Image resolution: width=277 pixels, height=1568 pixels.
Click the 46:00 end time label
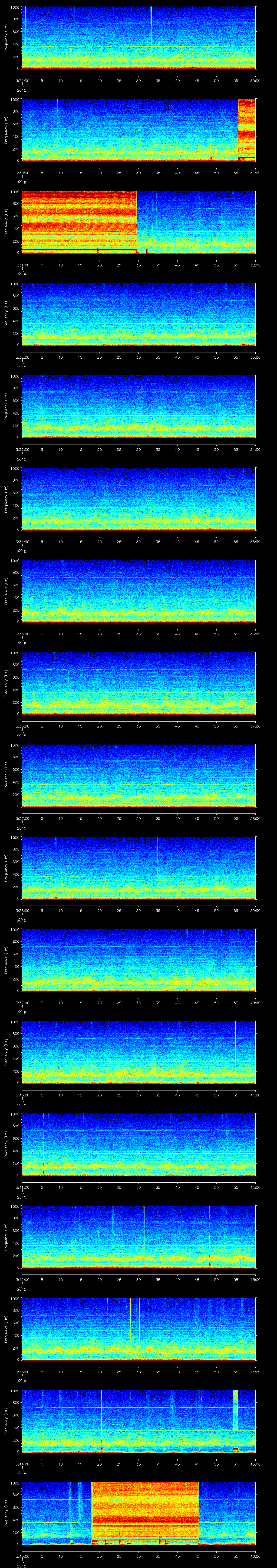pyautogui.click(x=255, y=1556)
